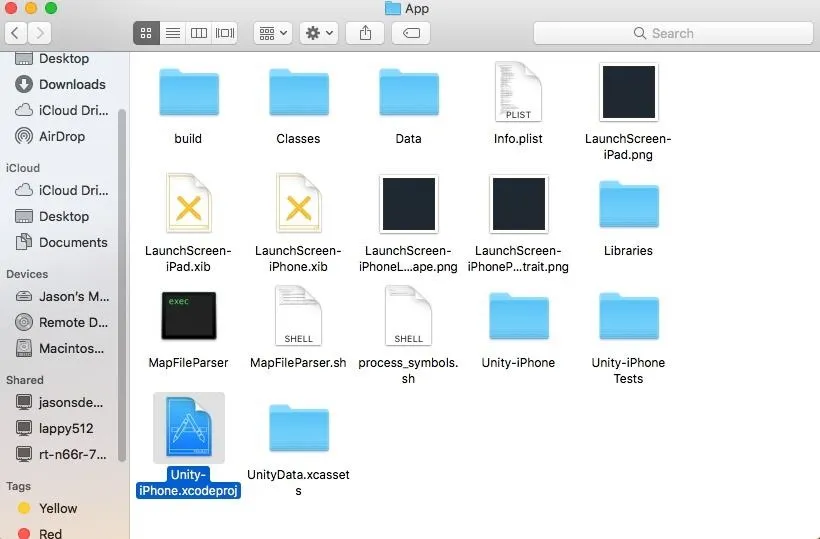Select the UnityData.xcassets folder
The width and height of the screenshot is (820, 539).
click(x=299, y=428)
